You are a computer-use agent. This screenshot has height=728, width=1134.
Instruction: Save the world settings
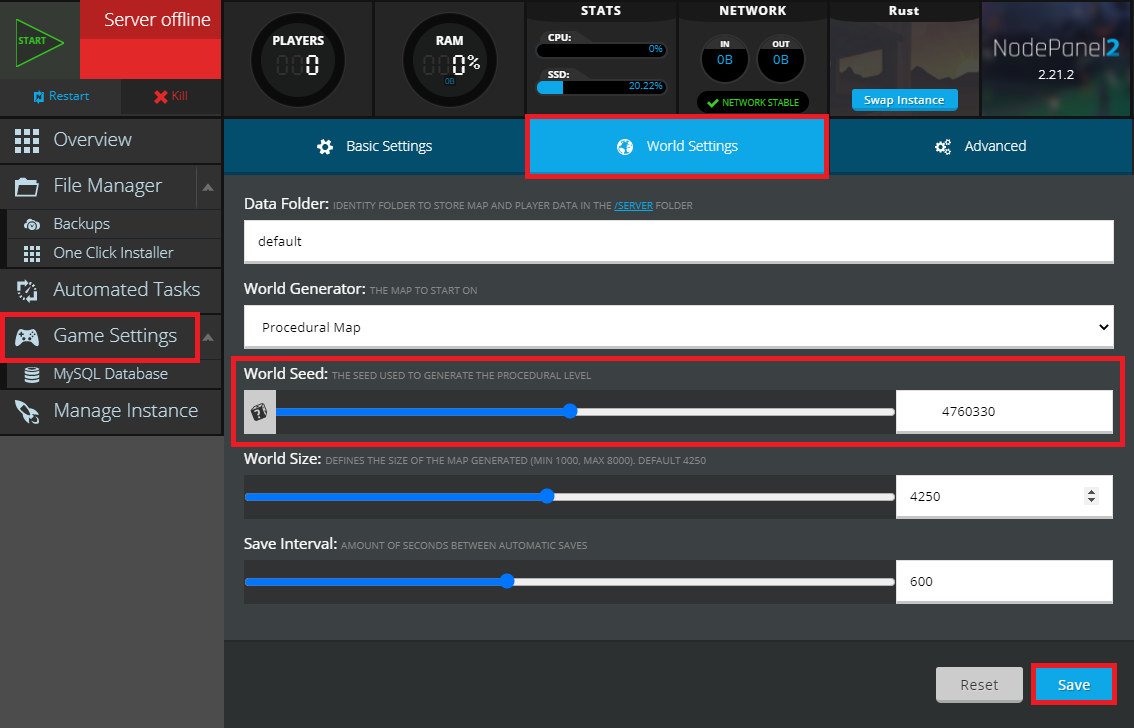click(x=1073, y=685)
